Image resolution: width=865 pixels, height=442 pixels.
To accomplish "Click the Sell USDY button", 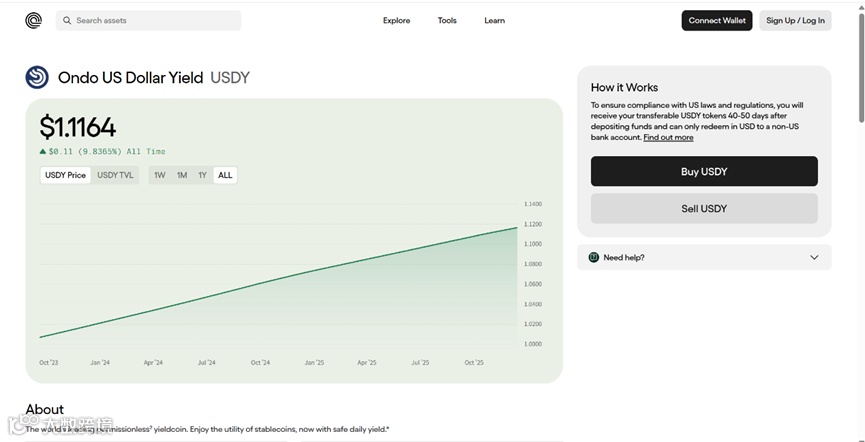I will tap(704, 209).
